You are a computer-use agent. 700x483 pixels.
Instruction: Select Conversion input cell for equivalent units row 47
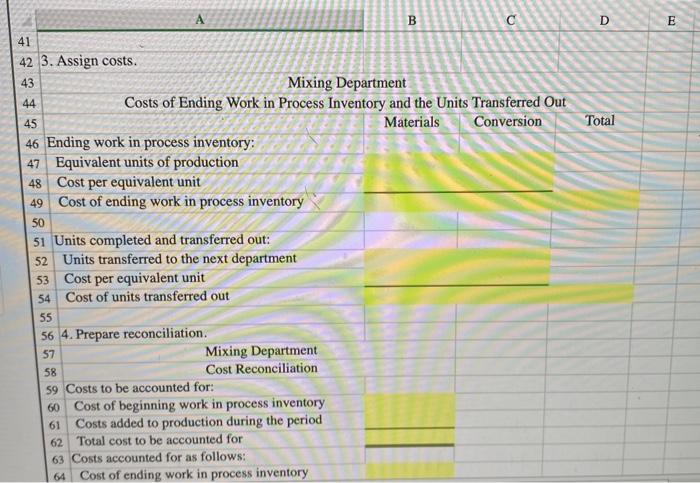click(x=506, y=162)
